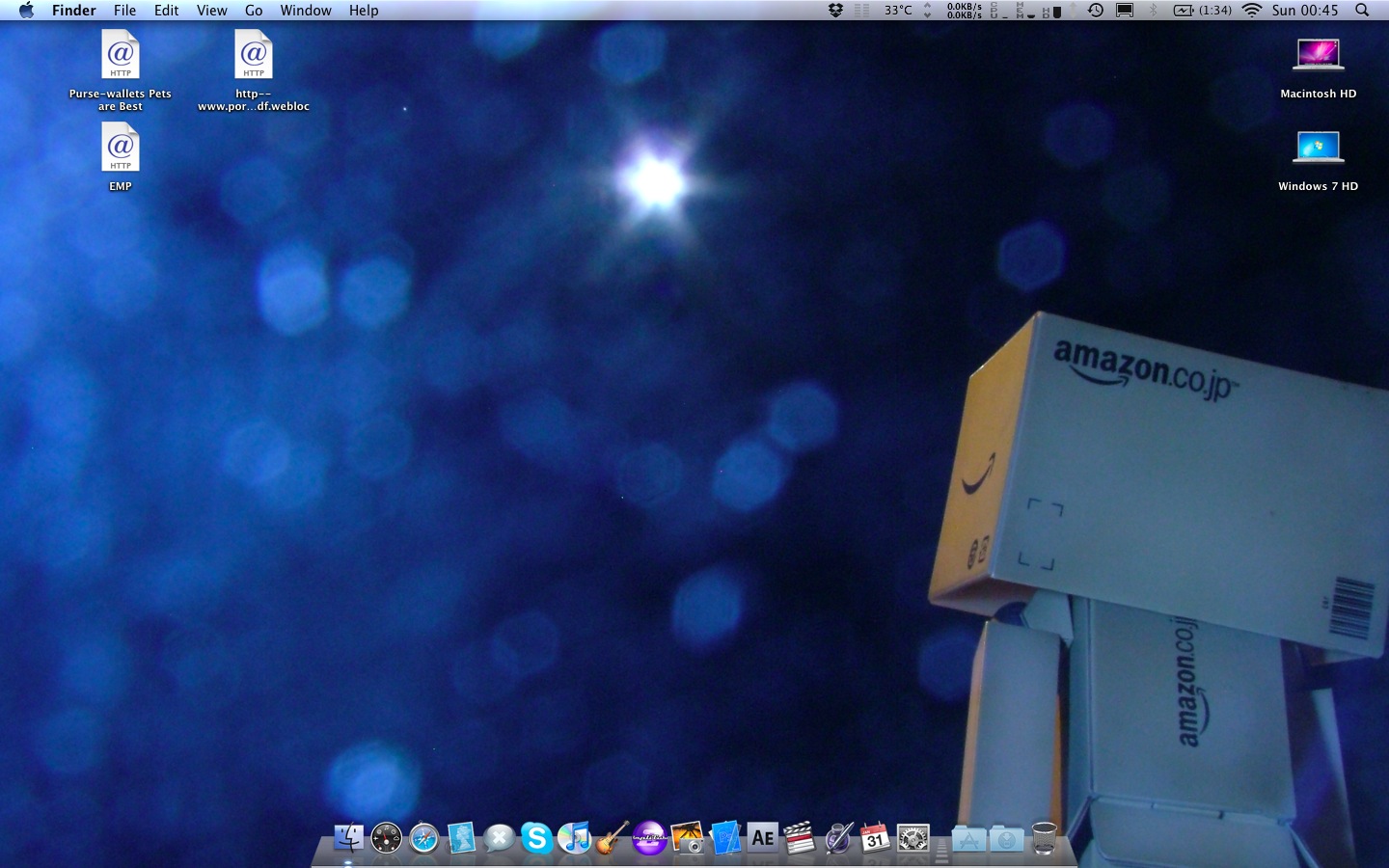Open Time Machine menu bar item
The height and width of the screenshot is (868, 1389).
point(1096,11)
